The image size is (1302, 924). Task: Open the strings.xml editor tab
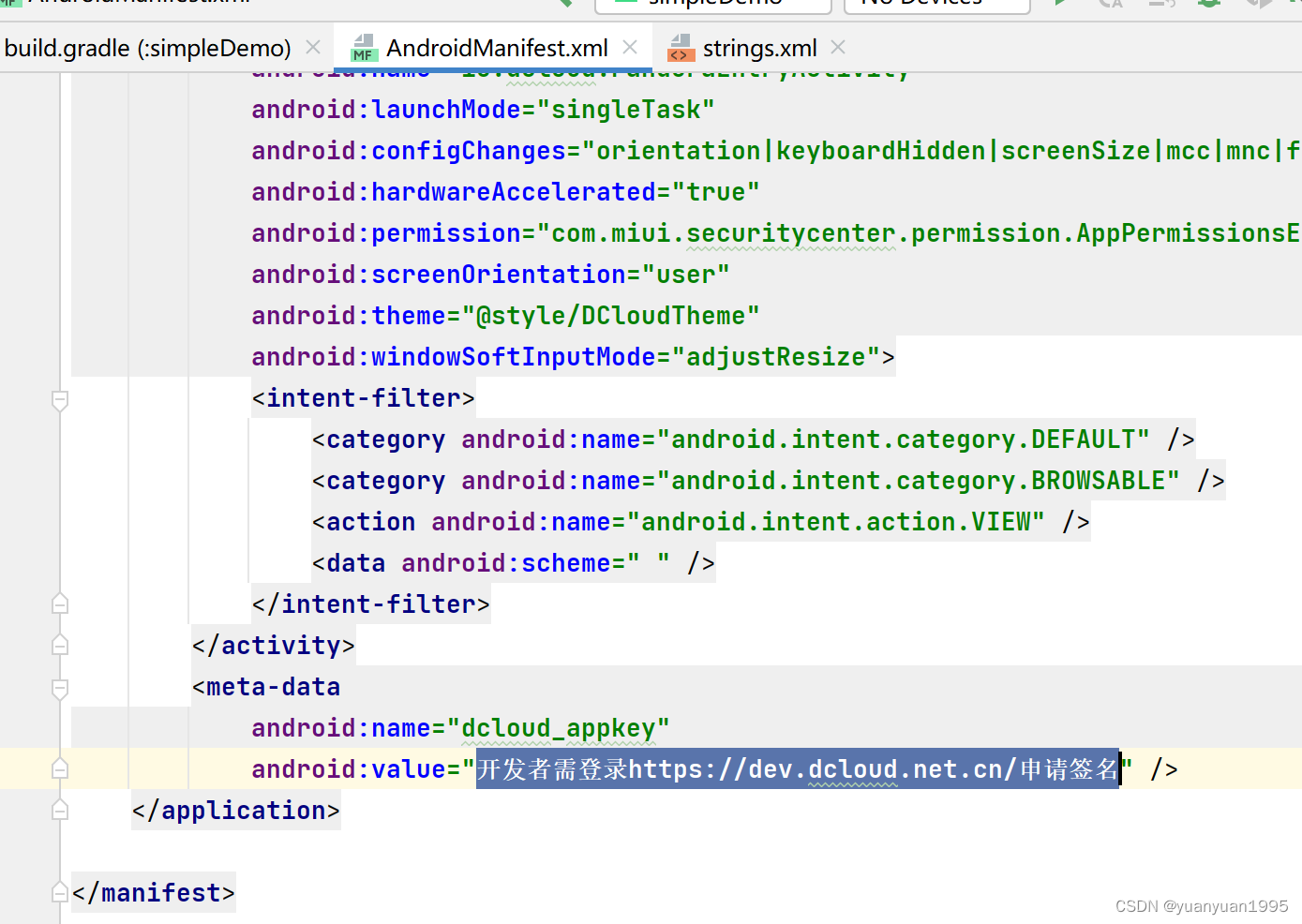pos(760,48)
